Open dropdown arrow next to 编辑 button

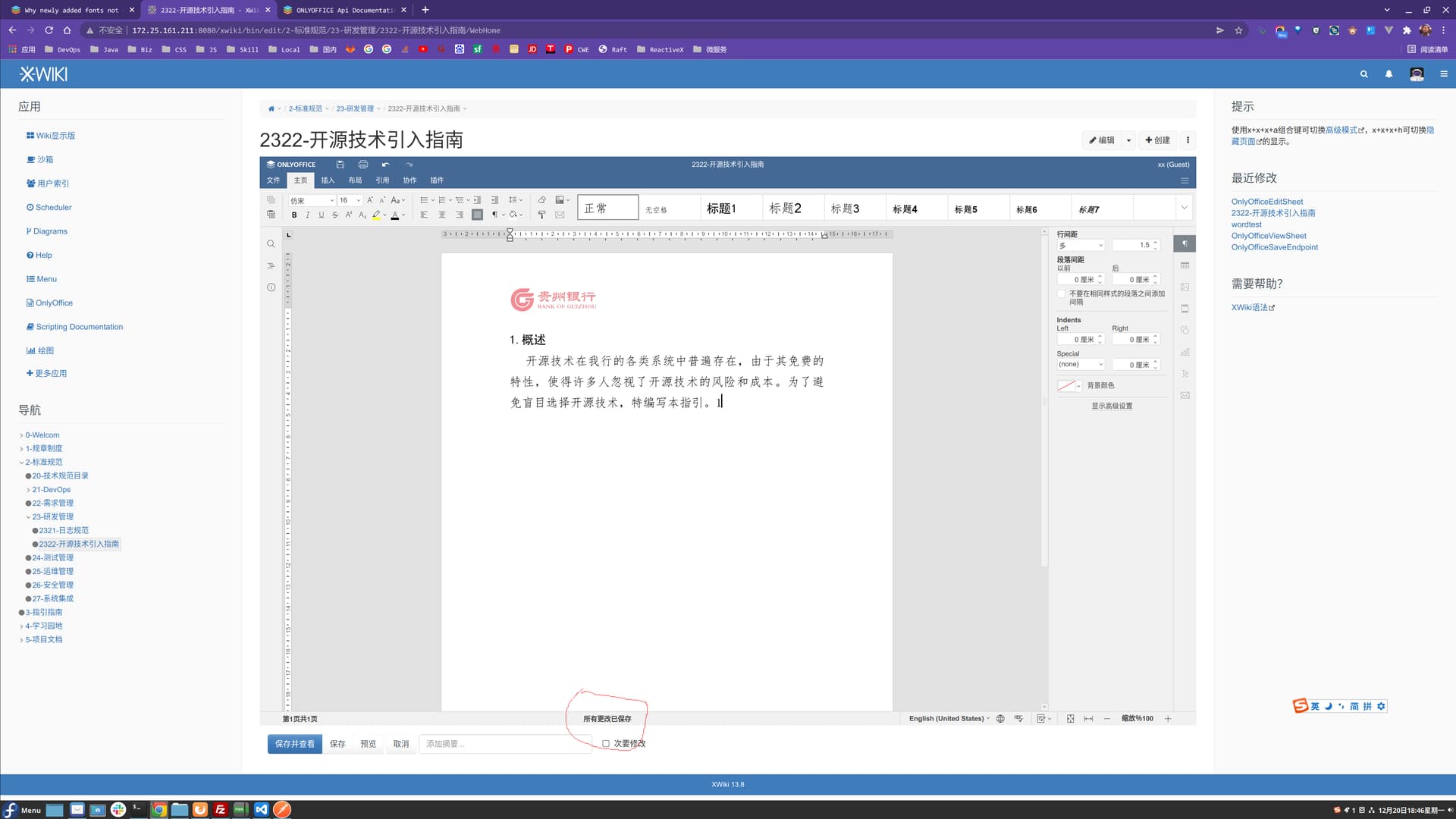[1128, 140]
